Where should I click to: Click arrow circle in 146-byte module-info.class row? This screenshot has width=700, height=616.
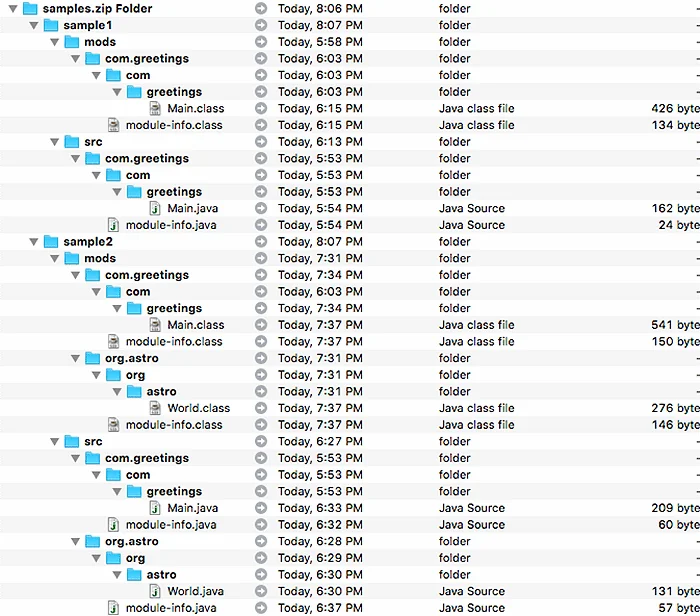[261, 425]
